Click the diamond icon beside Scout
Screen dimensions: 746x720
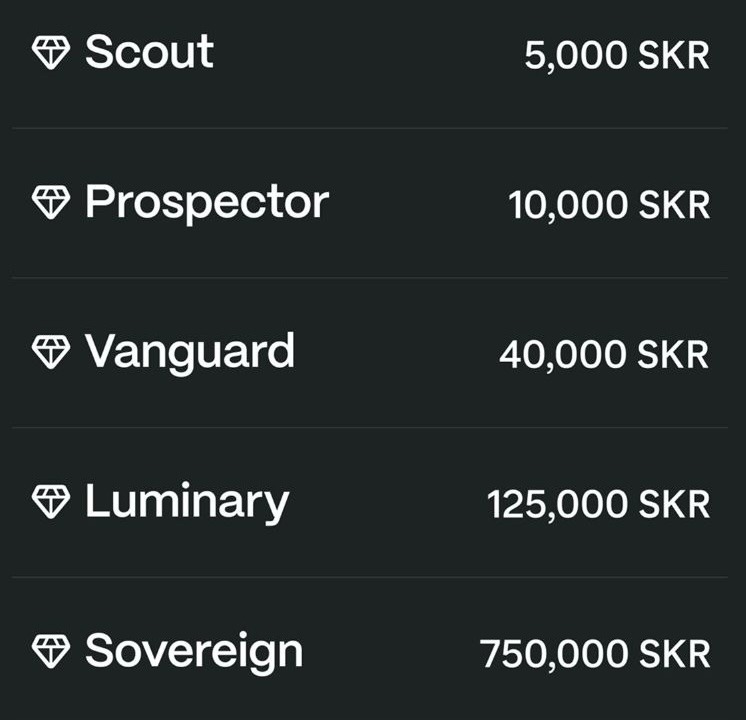[x=51, y=53]
